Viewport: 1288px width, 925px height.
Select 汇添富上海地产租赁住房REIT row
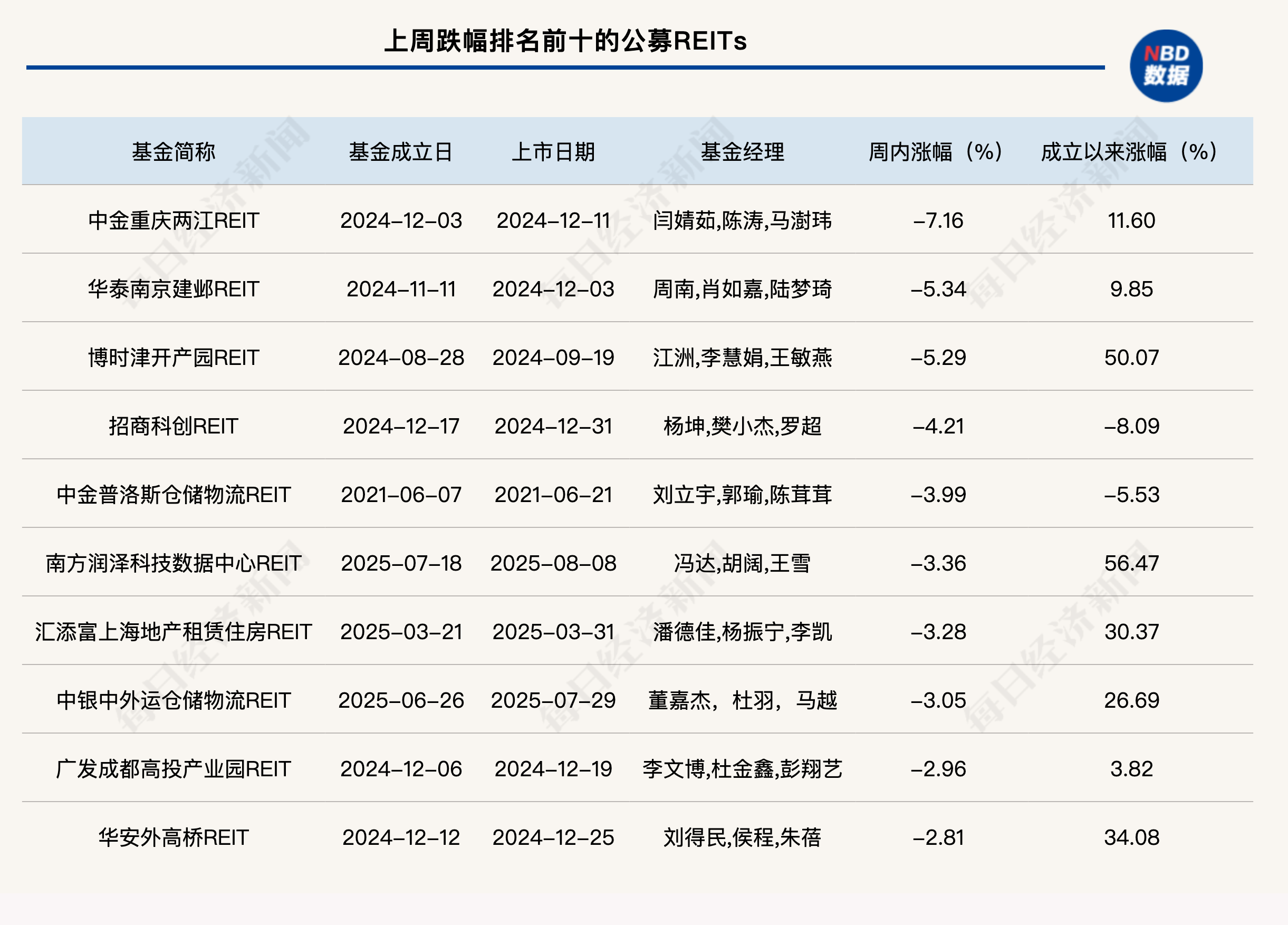171,632
